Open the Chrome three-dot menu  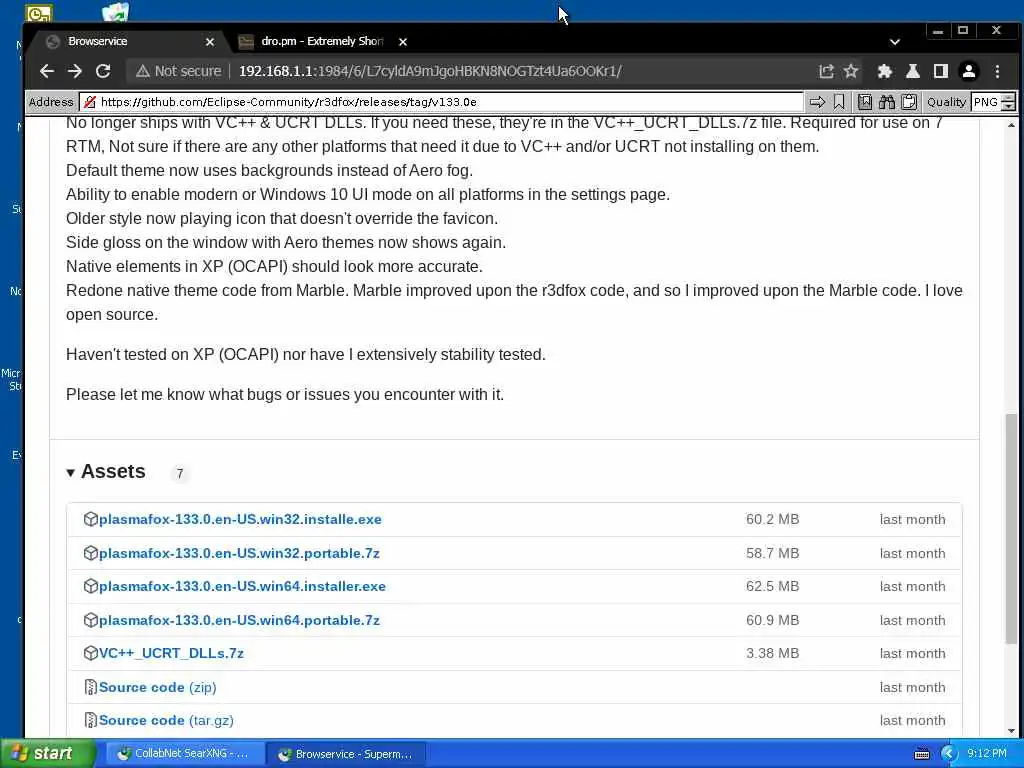(997, 71)
